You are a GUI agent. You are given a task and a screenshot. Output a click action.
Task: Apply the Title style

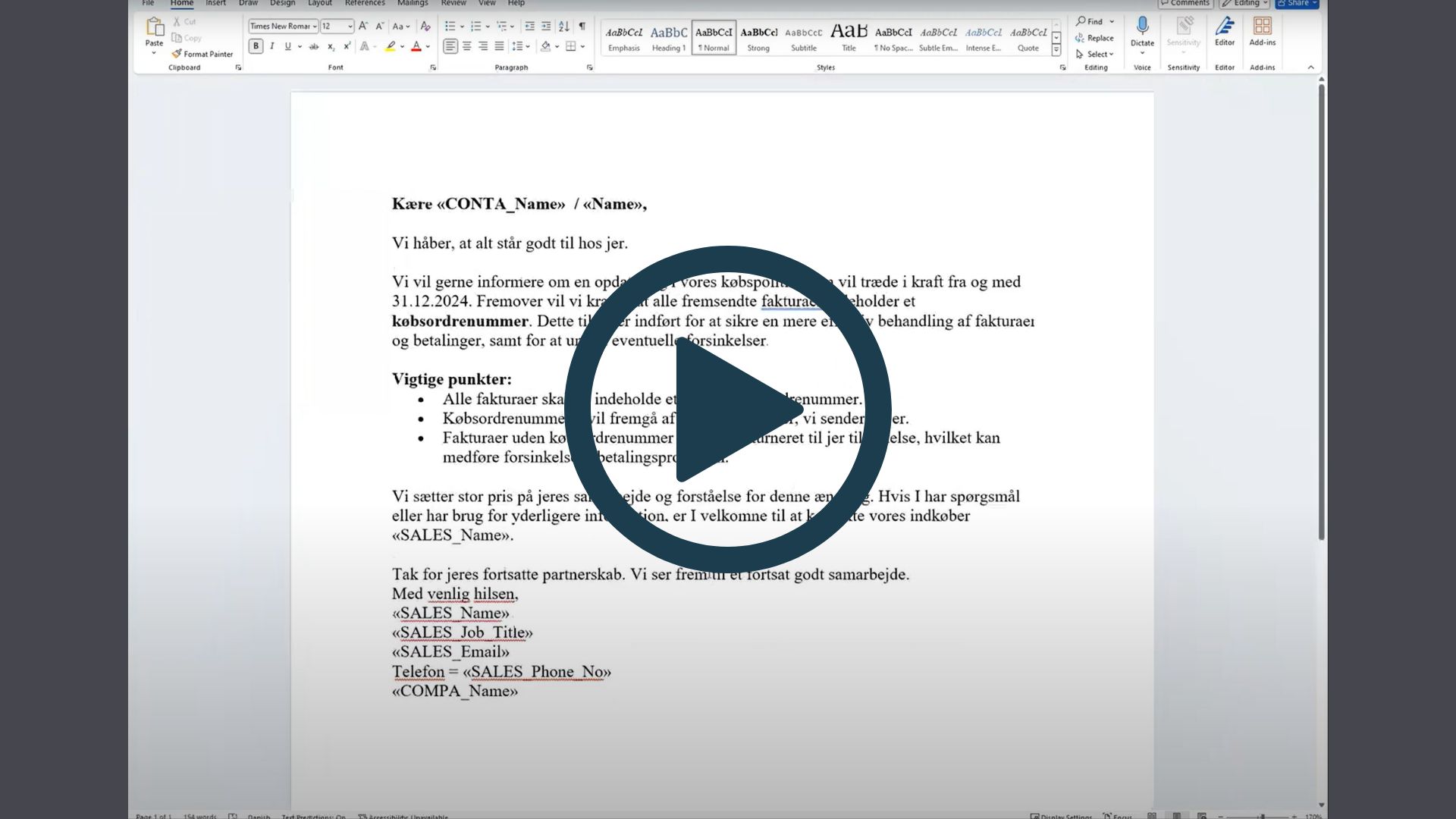tap(849, 38)
